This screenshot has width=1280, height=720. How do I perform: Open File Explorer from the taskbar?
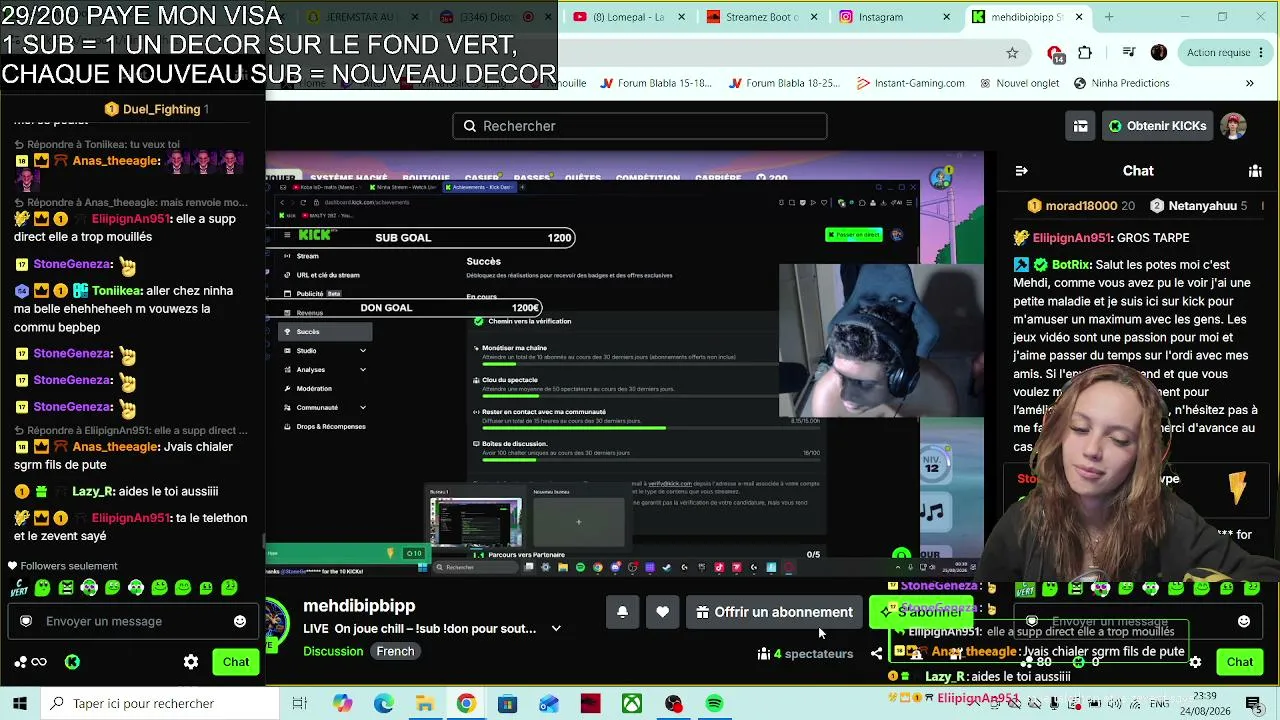[425, 704]
